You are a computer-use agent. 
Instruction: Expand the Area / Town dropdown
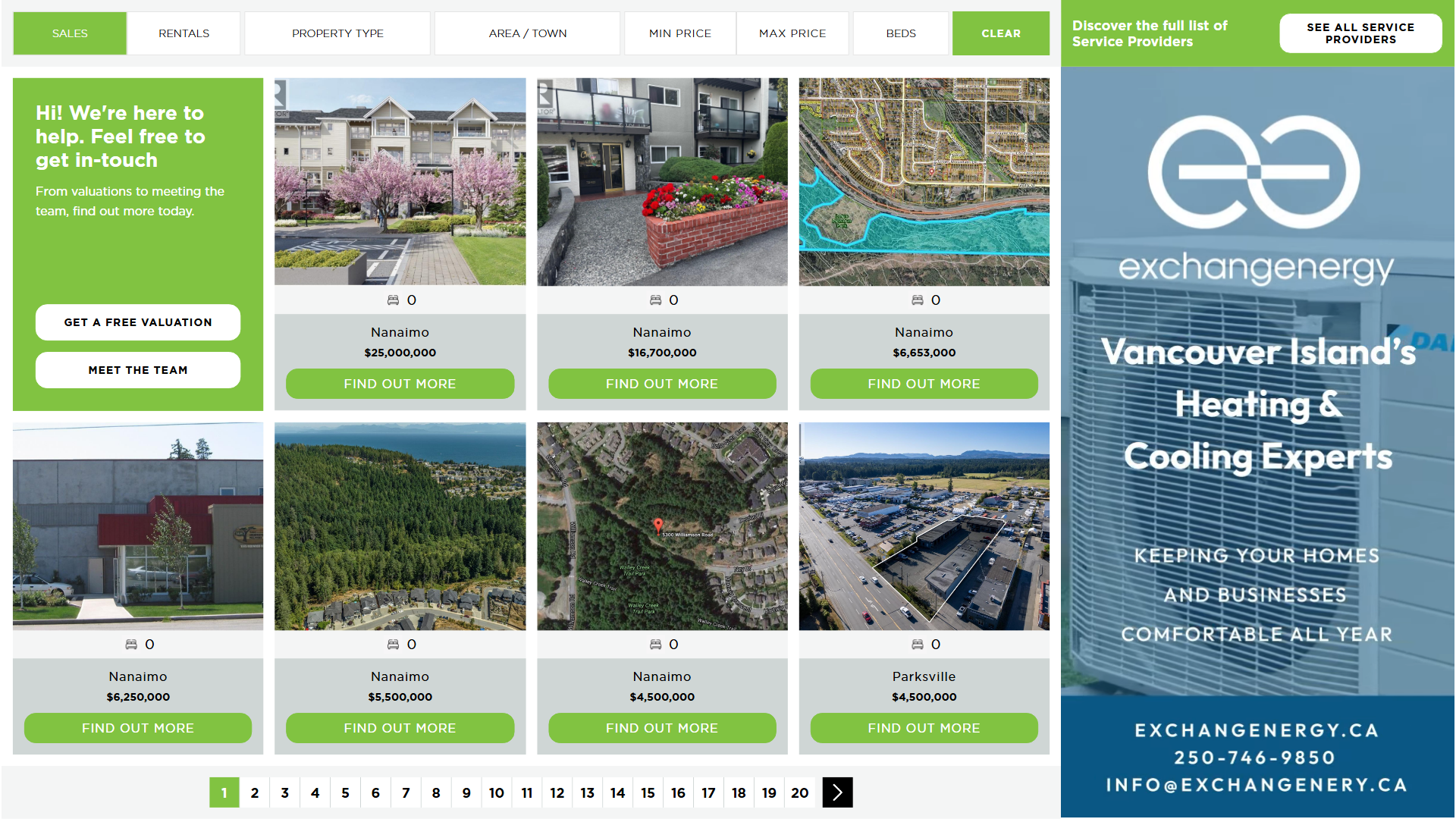(x=527, y=33)
